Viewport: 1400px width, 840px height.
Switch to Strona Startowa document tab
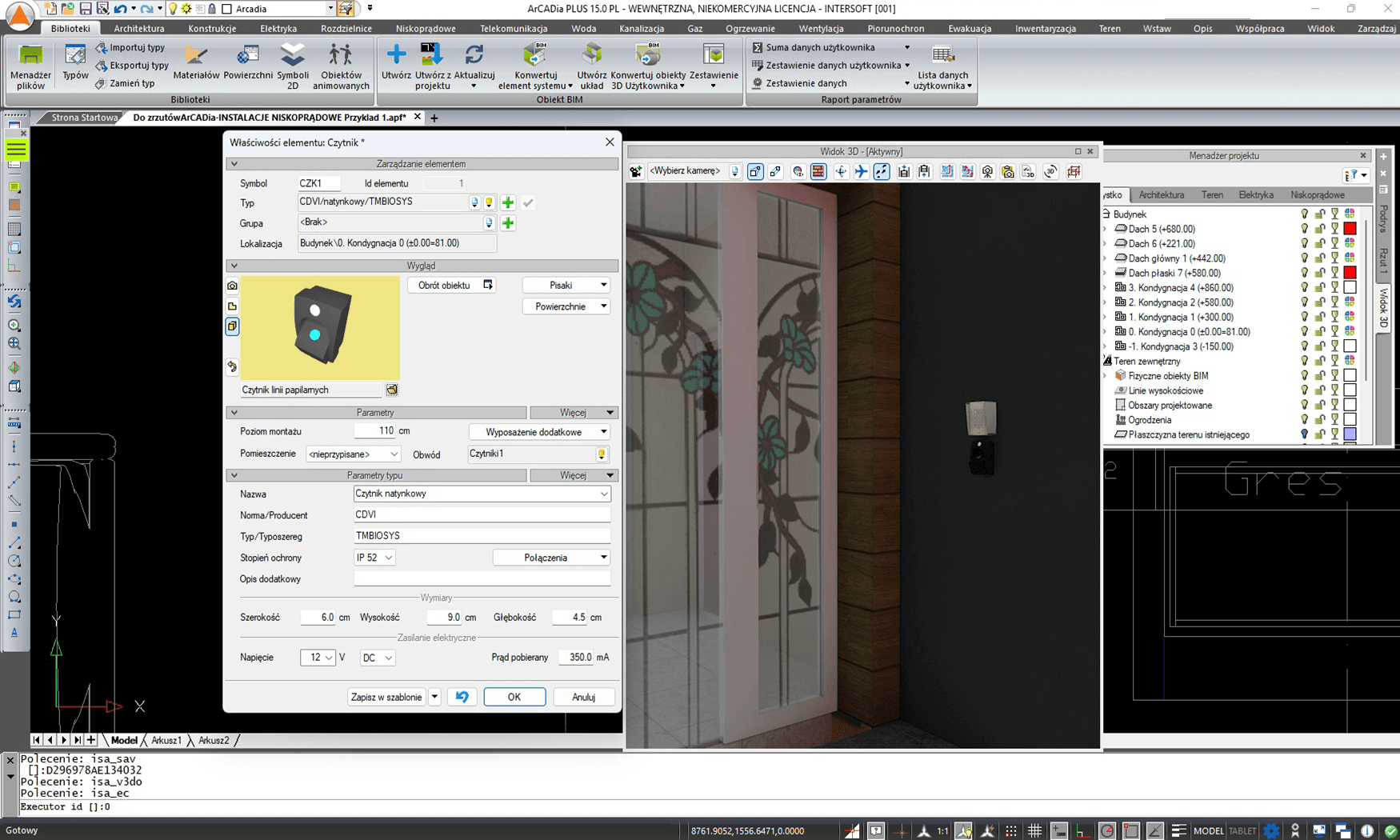[84, 118]
